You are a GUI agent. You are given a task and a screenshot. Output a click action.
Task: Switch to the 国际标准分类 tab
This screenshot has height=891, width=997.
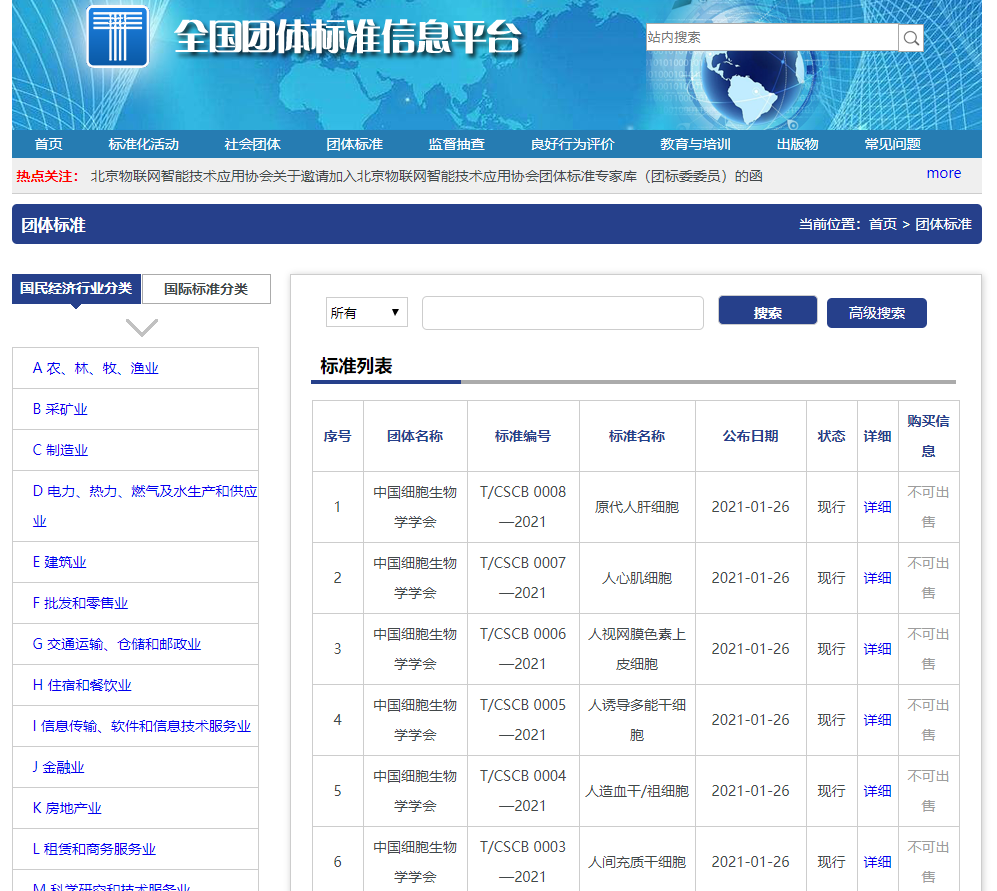[x=206, y=288]
